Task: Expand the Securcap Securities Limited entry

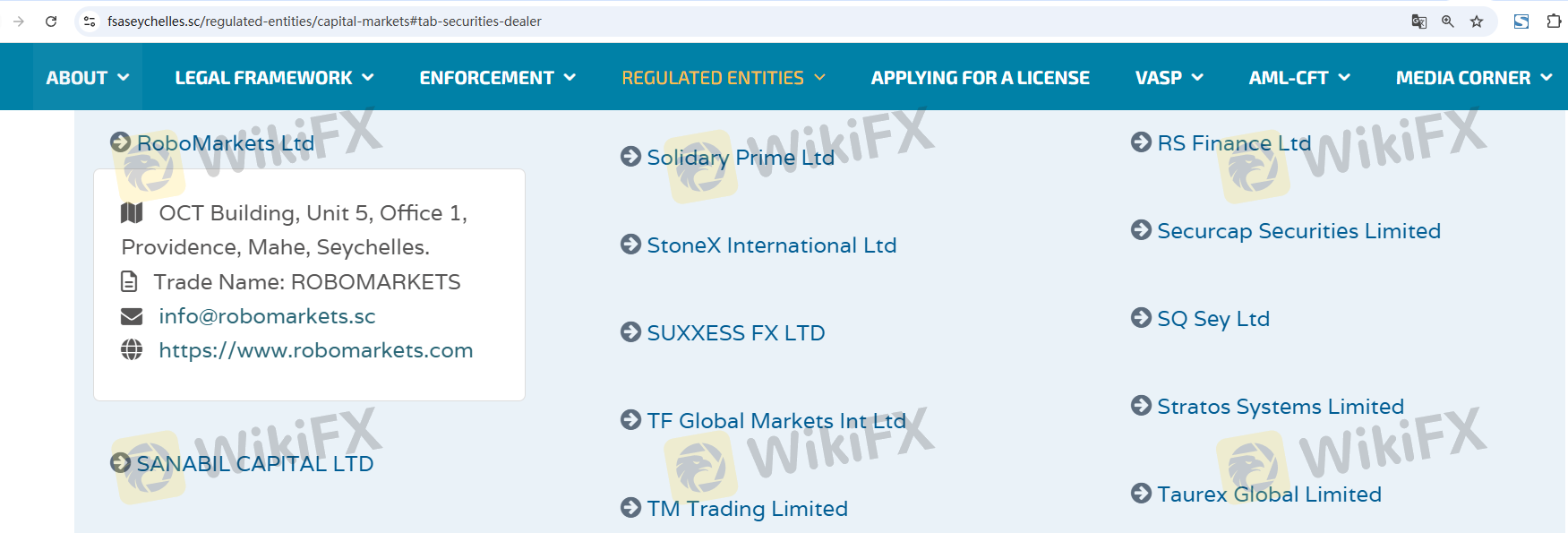Action: 1298,231
